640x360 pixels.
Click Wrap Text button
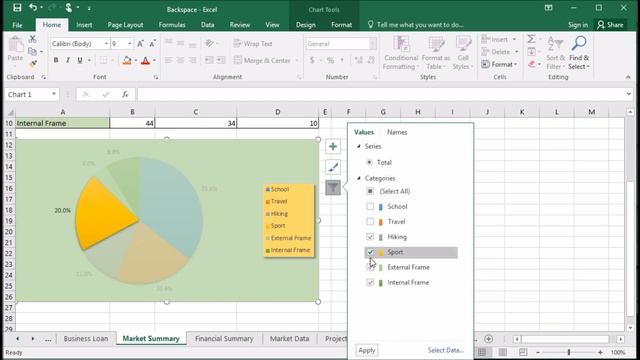tap(253, 43)
